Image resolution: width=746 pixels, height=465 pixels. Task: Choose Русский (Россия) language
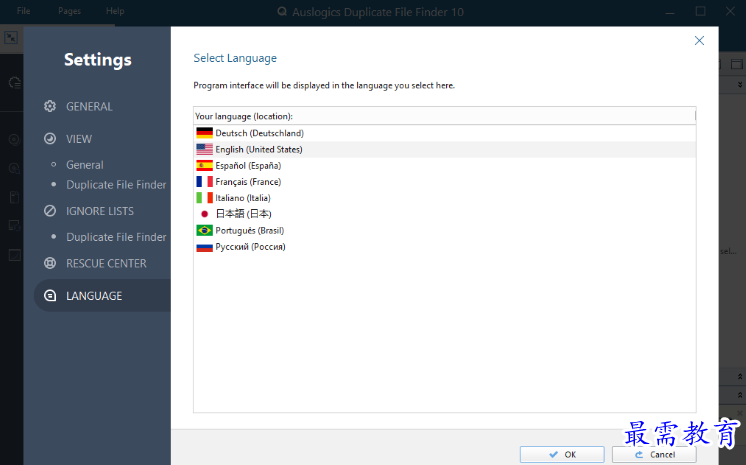444,247
